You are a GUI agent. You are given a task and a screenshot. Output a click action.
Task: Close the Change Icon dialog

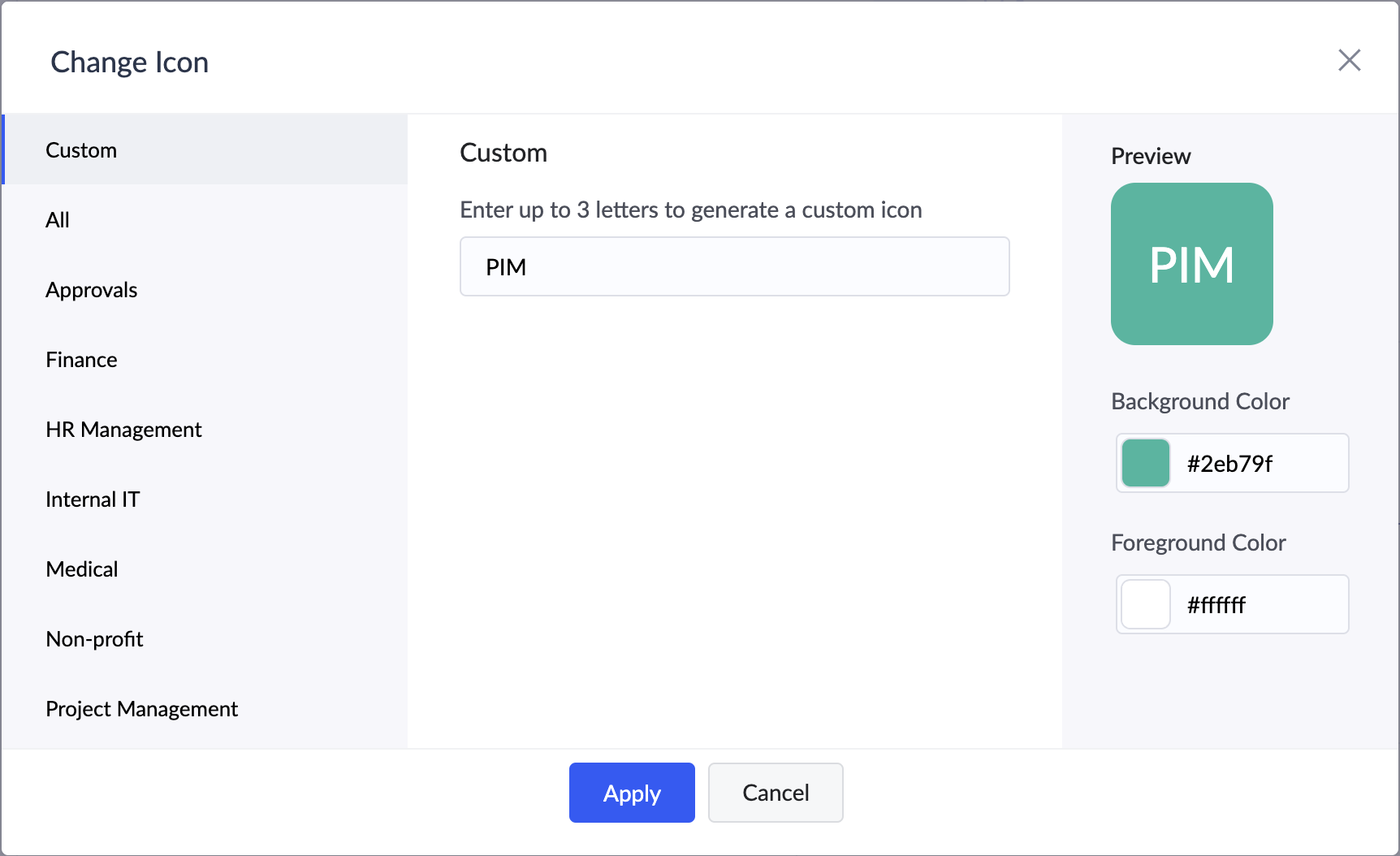coord(1349,60)
